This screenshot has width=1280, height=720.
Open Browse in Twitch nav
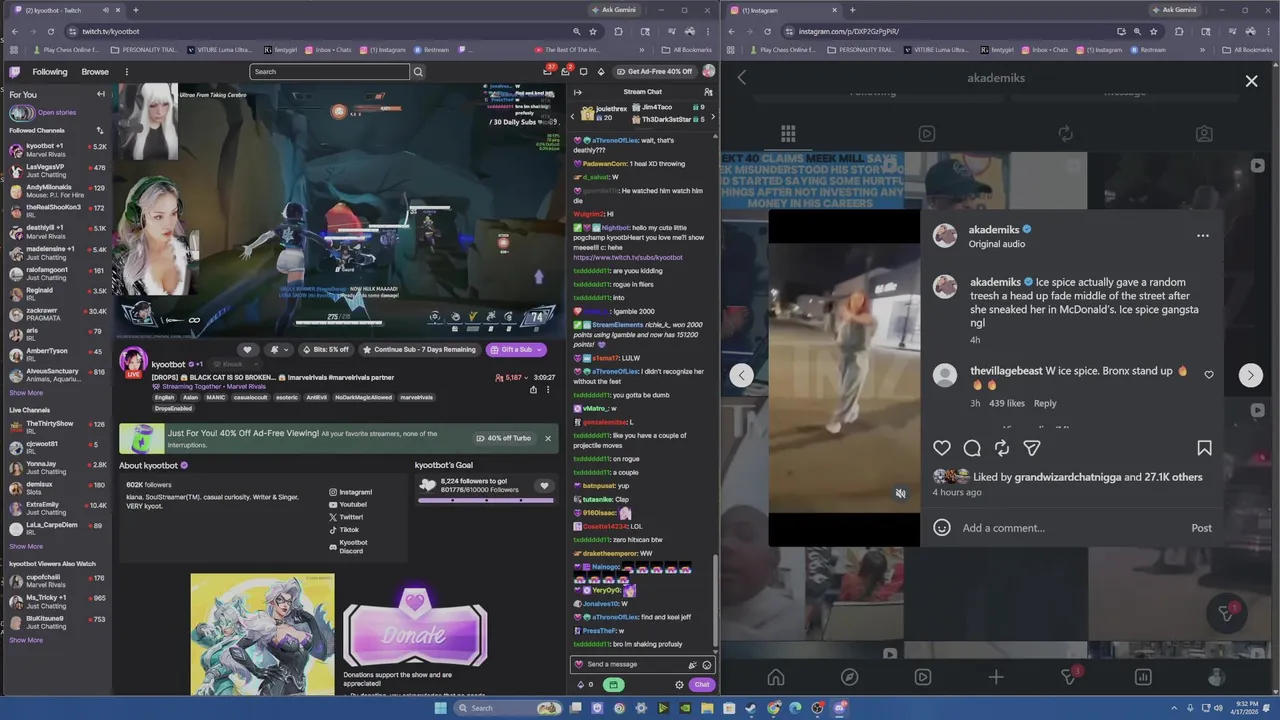click(95, 72)
